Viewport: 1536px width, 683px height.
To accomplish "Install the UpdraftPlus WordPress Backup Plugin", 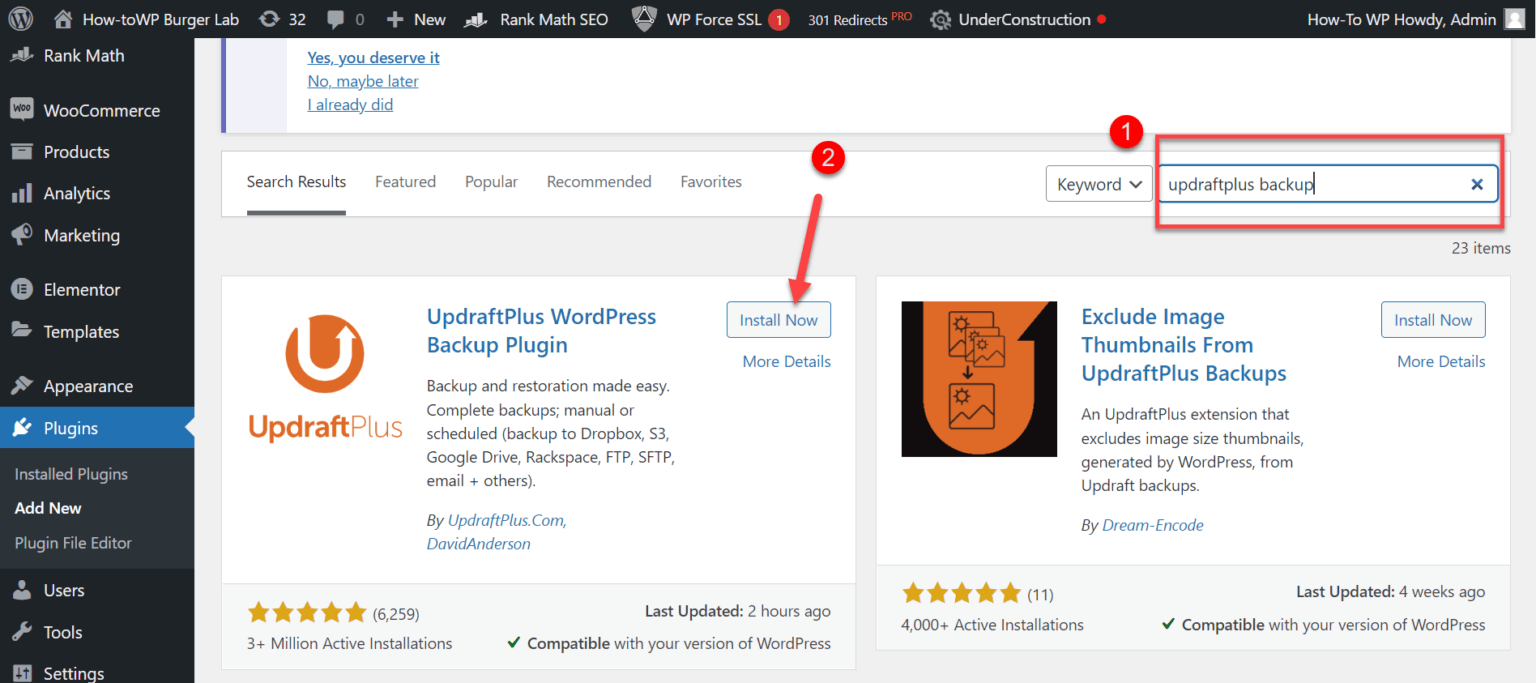I will pyautogui.click(x=778, y=319).
